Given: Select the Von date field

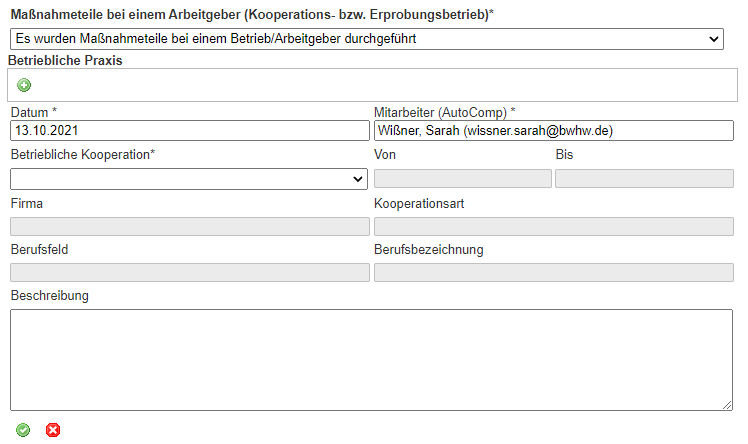Looking at the screenshot, I should pyautogui.click(x=462, y=179).
